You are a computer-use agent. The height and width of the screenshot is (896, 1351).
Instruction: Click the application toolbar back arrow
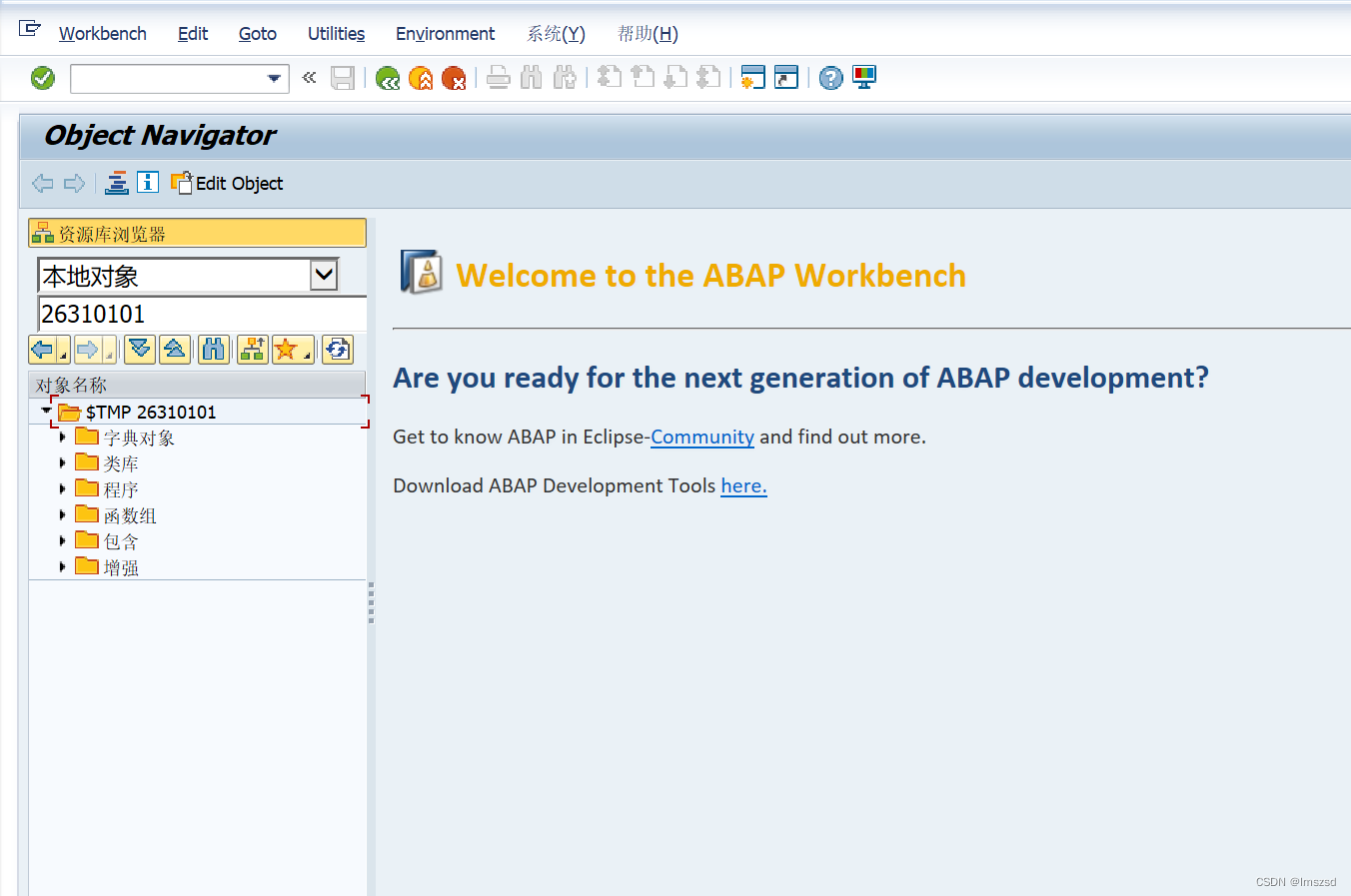point(42,183)
